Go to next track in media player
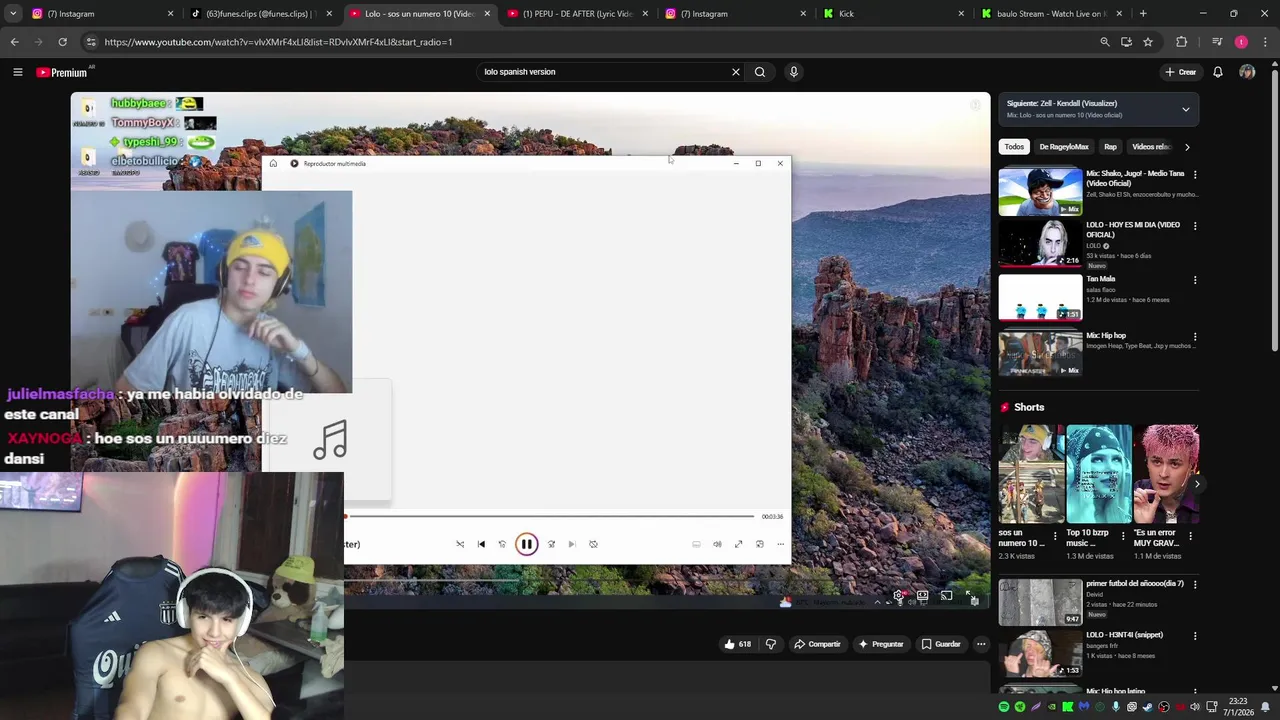Screen dimensions: 1280x720 pos(572,544)
